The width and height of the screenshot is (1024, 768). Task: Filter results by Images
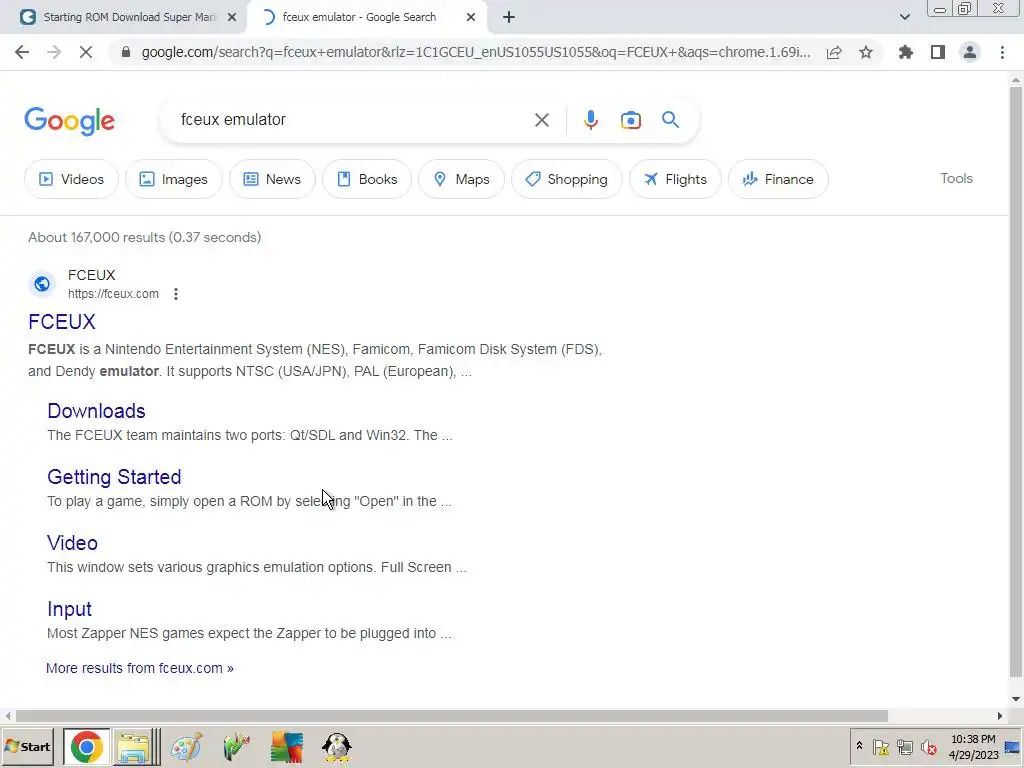coord(174,179)
